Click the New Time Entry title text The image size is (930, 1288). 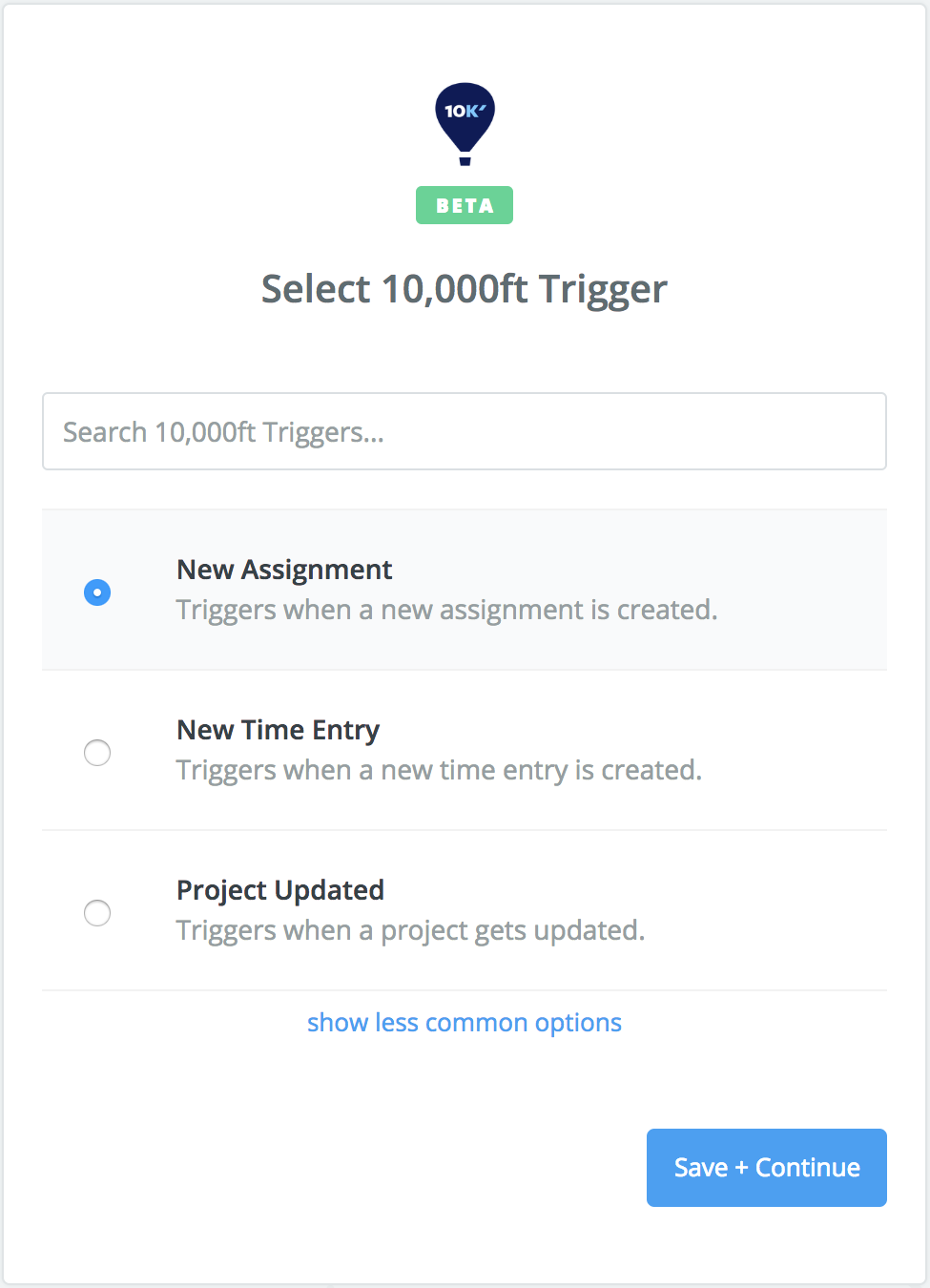point(279,730)
